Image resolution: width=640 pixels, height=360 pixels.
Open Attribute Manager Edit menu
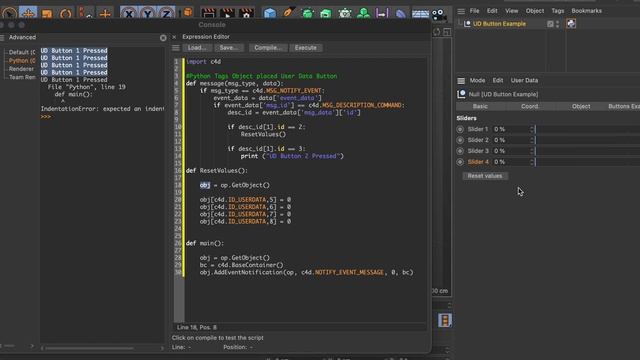pos(498,80)
